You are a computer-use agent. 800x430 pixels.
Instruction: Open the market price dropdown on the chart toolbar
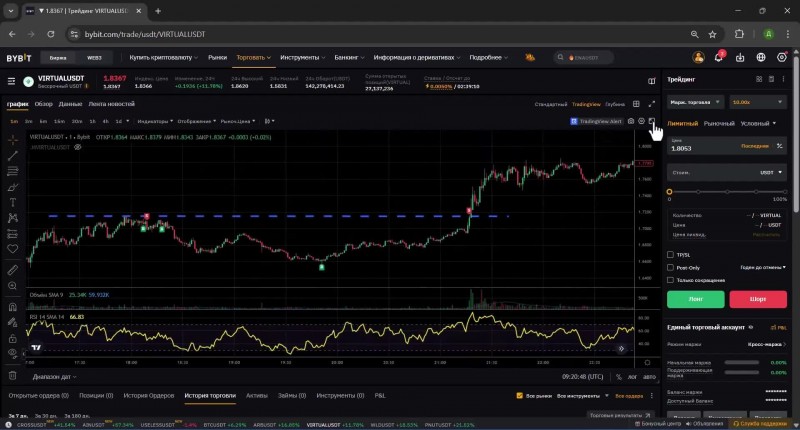238,121
